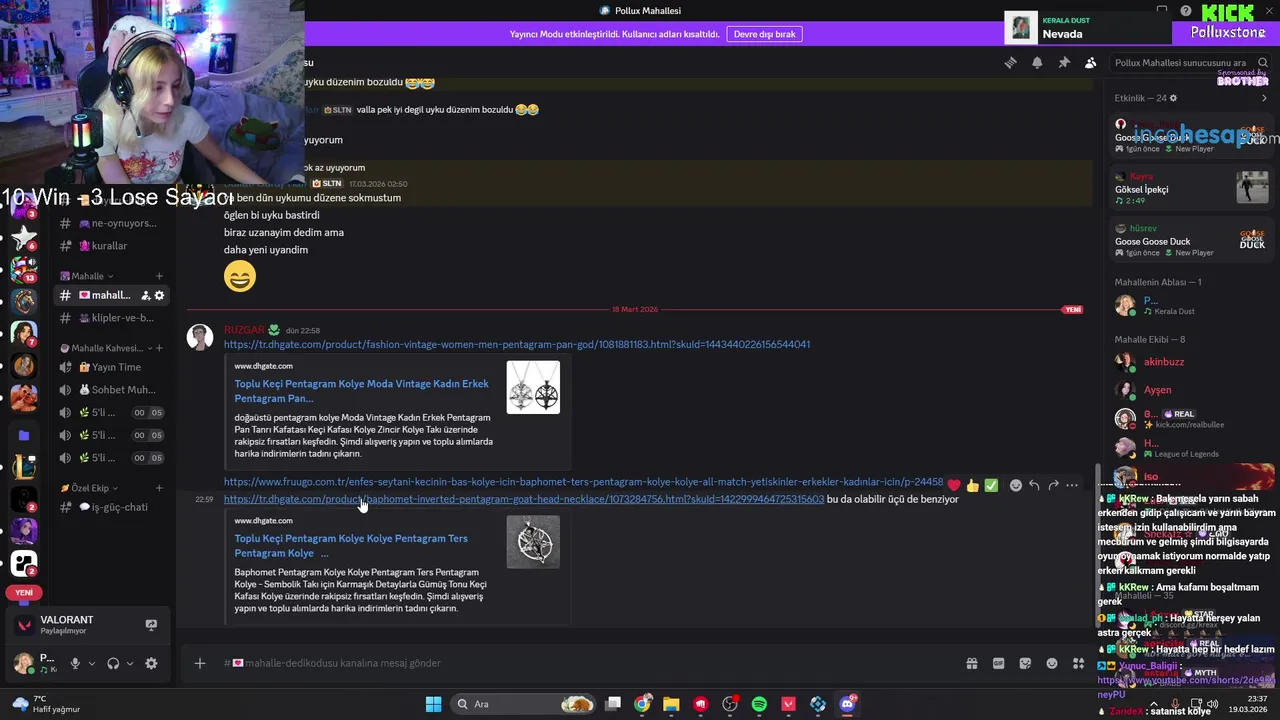The height and width of the screenshot is (720, 1280).
Task: Open emoji picker in message bar
Action: (x=1052, y=663)
